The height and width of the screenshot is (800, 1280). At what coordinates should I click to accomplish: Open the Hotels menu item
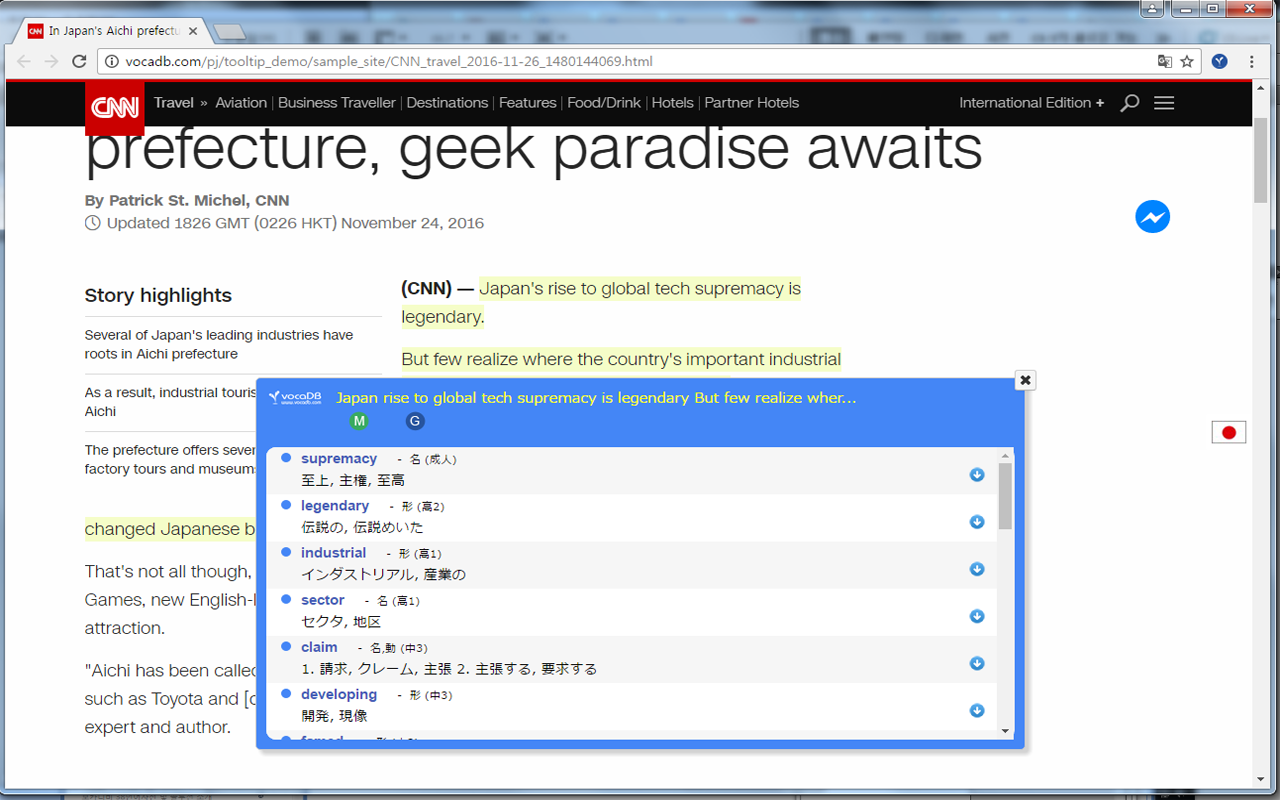click(x=673, y=102)
